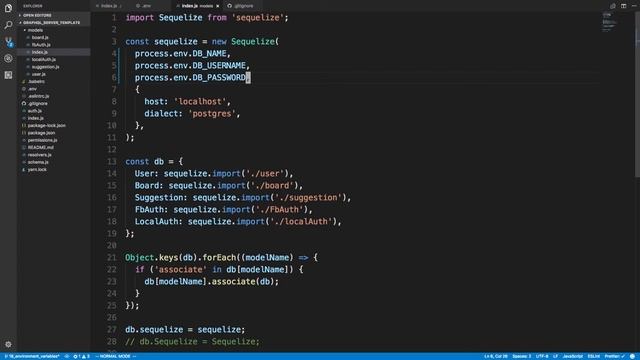This screenshot has width=640, height=360.
Task: Open the .babelrc file
Action: click(36, 81)
